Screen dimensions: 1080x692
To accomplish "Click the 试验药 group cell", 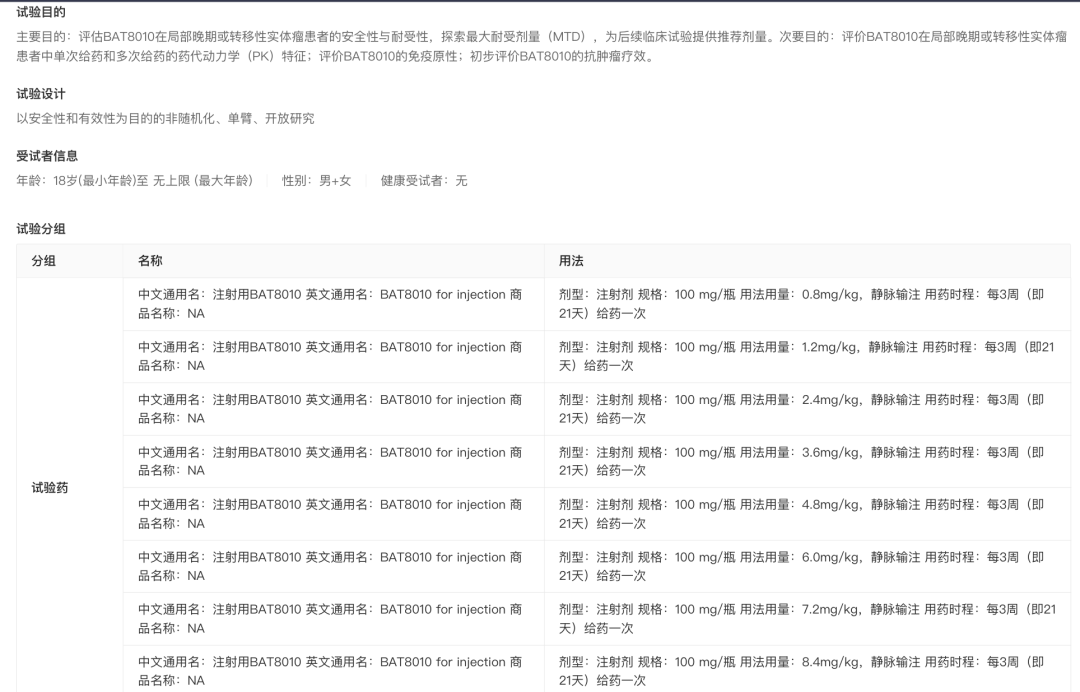I will tap(70, 487).
